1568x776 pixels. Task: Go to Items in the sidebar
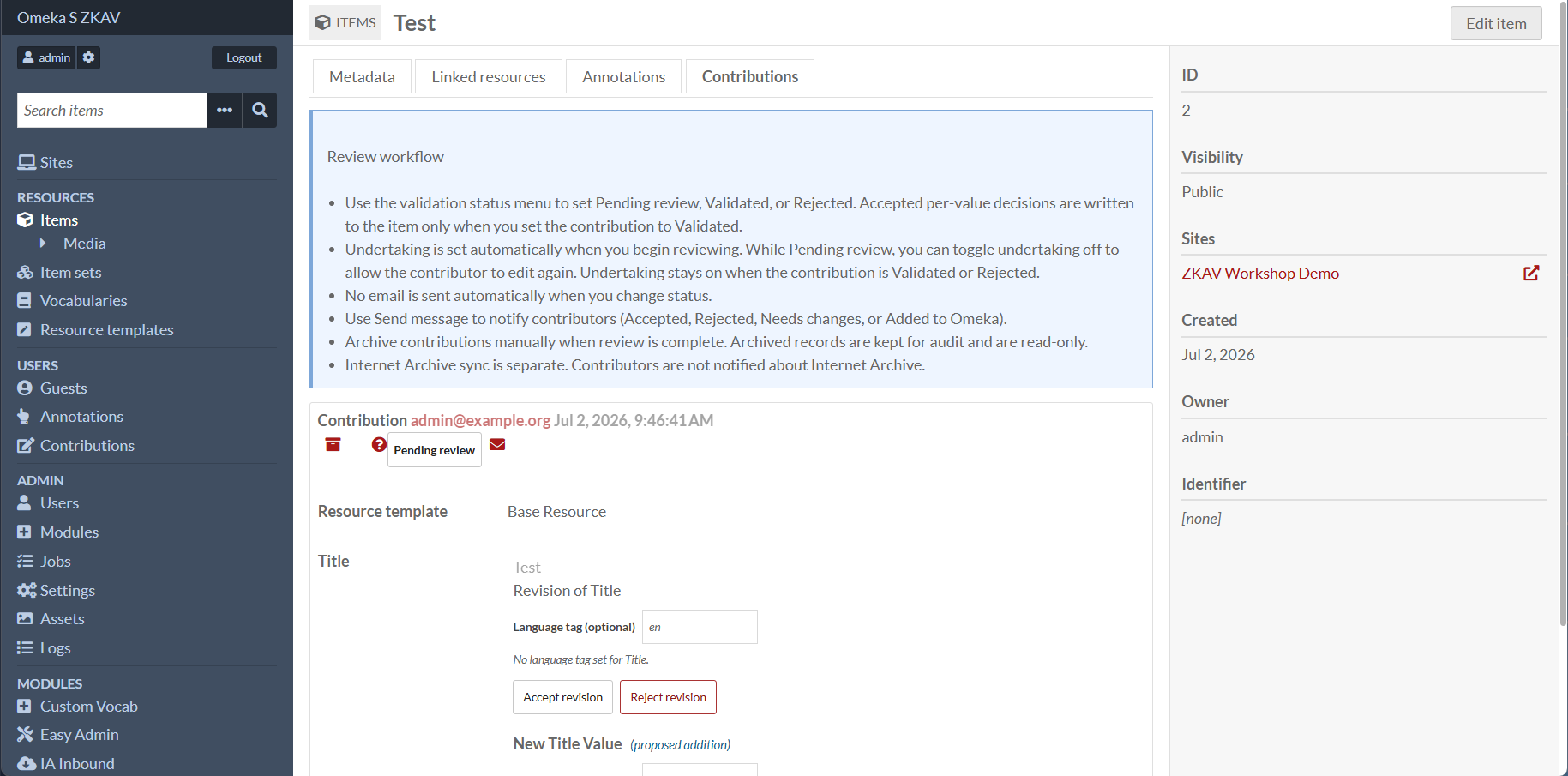[x=48, y=220]
